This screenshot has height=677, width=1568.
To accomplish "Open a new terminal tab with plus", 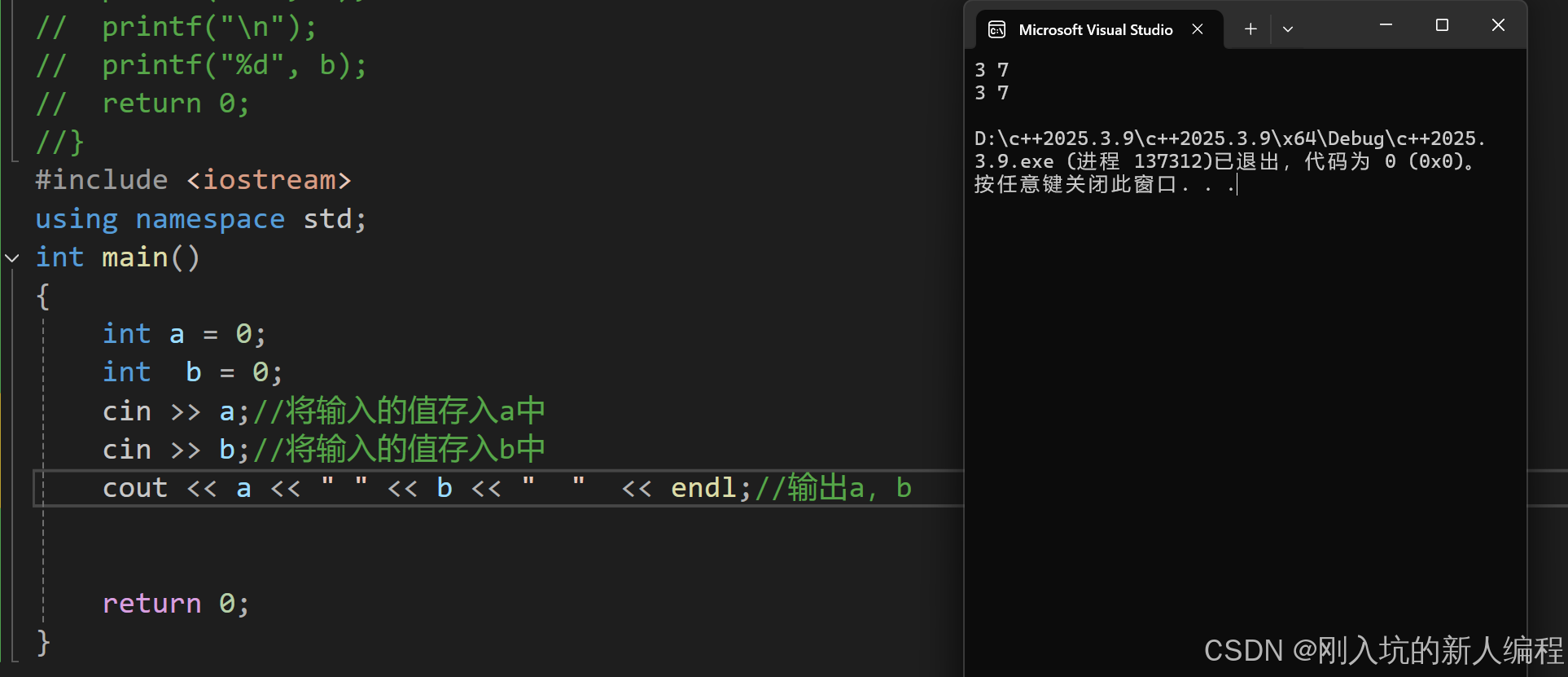I will click(1250, 29).
